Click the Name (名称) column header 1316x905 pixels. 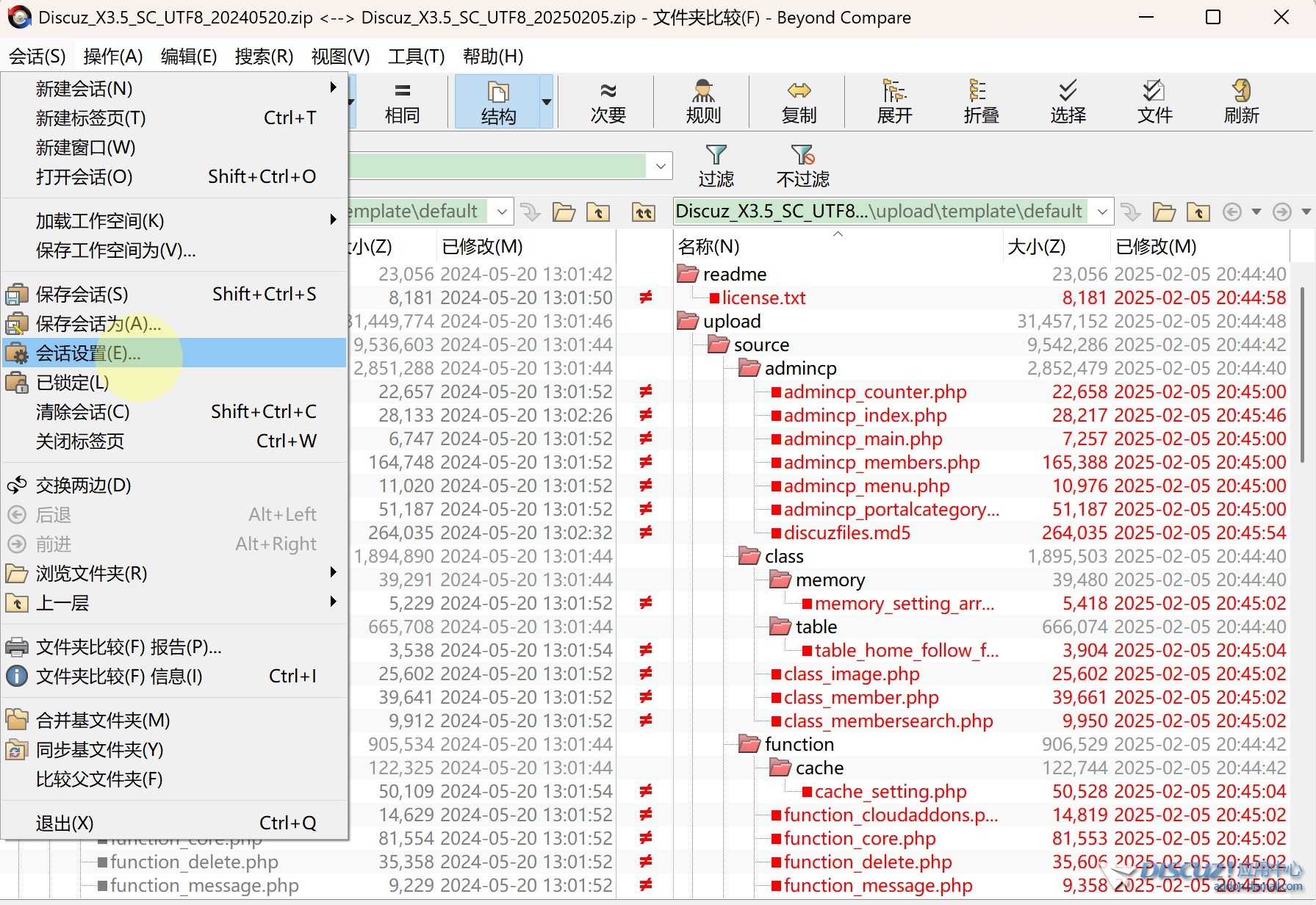pos(709,247)
